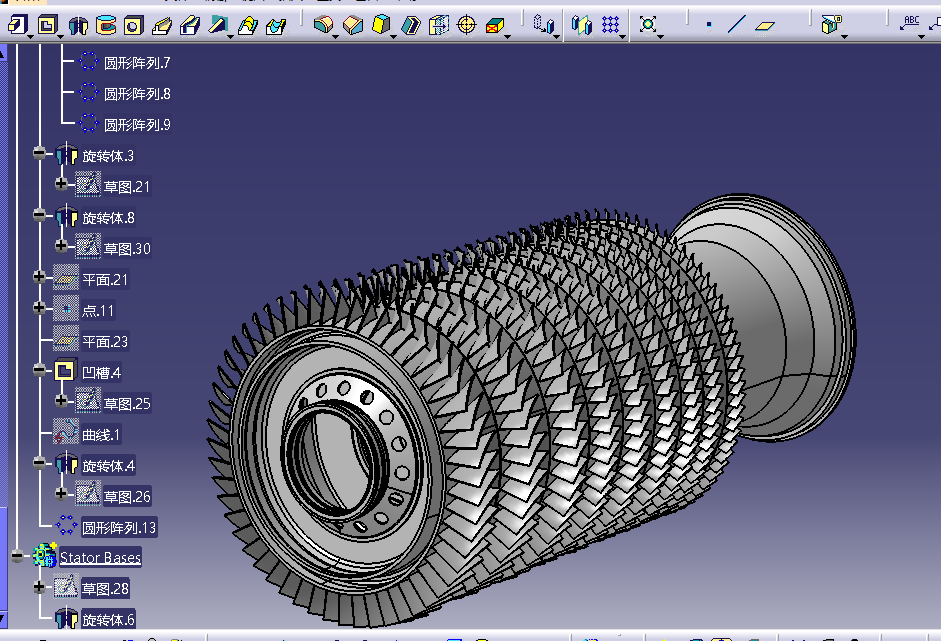This screenshot has height=641, width=941.
Task: Select the Text with Leader annotation tool
Action: pyautogui.click(x=910, y=24)
